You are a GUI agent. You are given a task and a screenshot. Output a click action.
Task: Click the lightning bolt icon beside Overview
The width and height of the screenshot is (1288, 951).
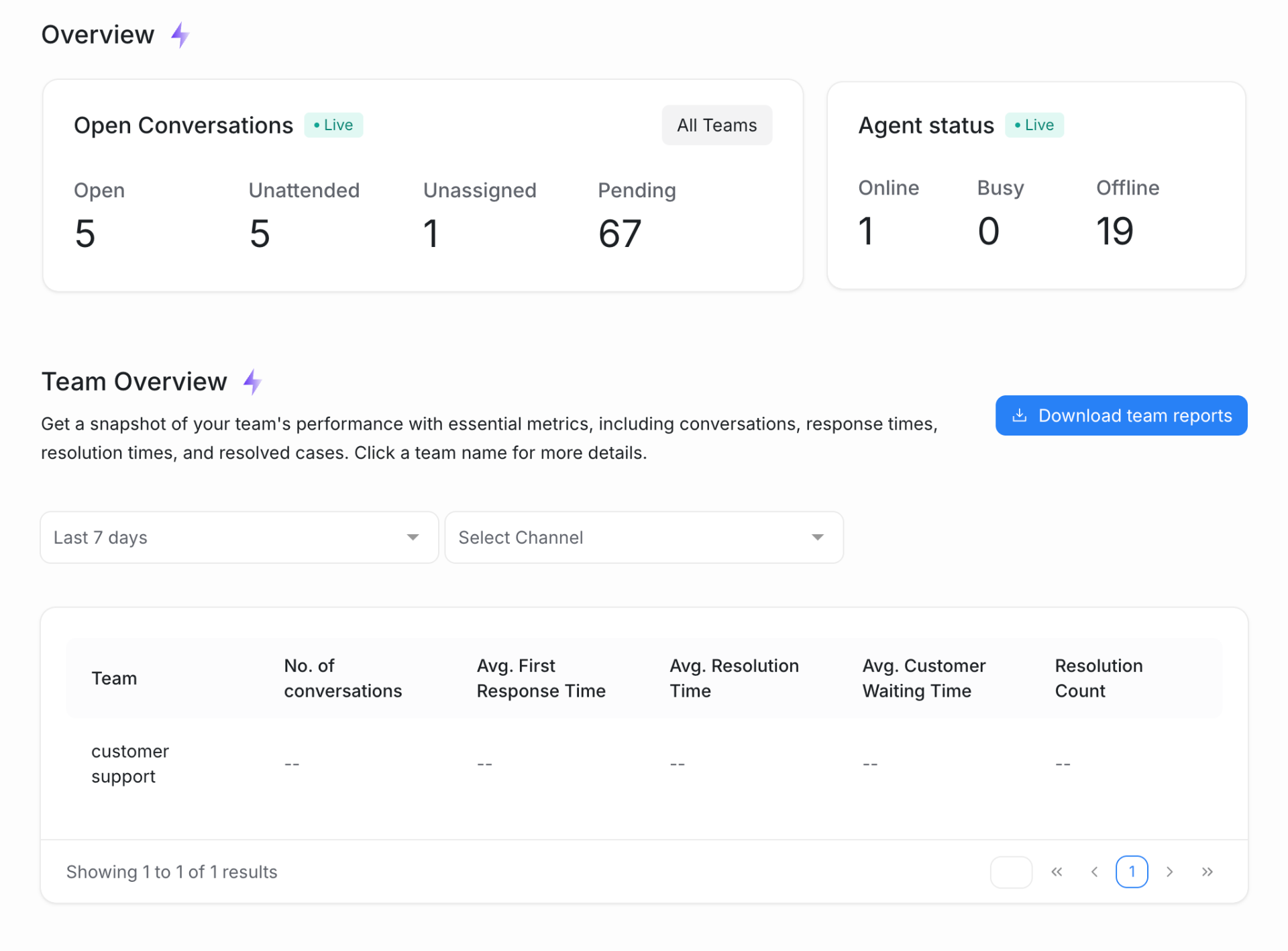180,35
